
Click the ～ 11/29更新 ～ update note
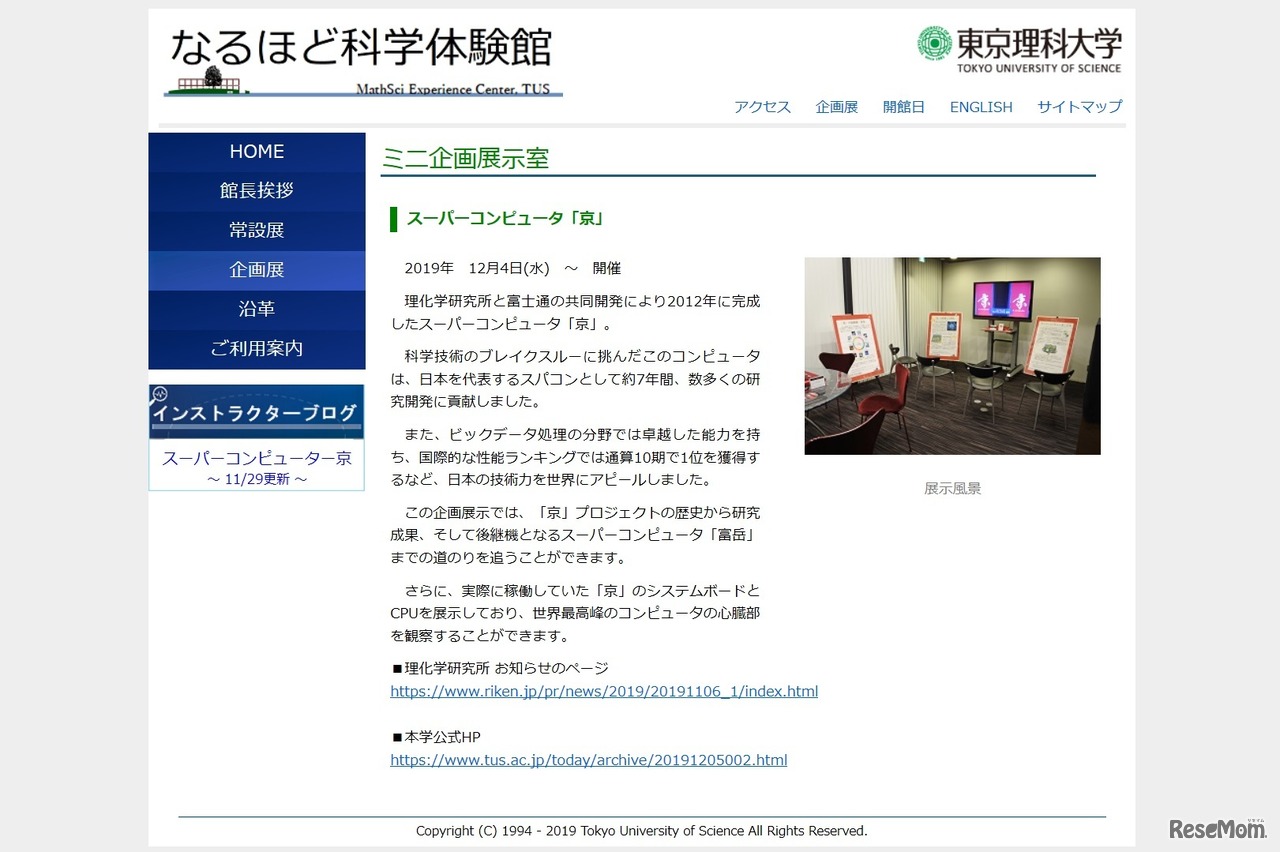[x=257, y=479]
